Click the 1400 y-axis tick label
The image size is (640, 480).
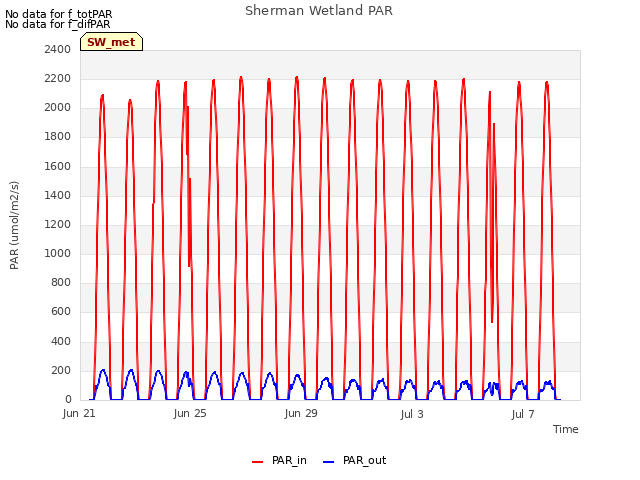[58, 196]
